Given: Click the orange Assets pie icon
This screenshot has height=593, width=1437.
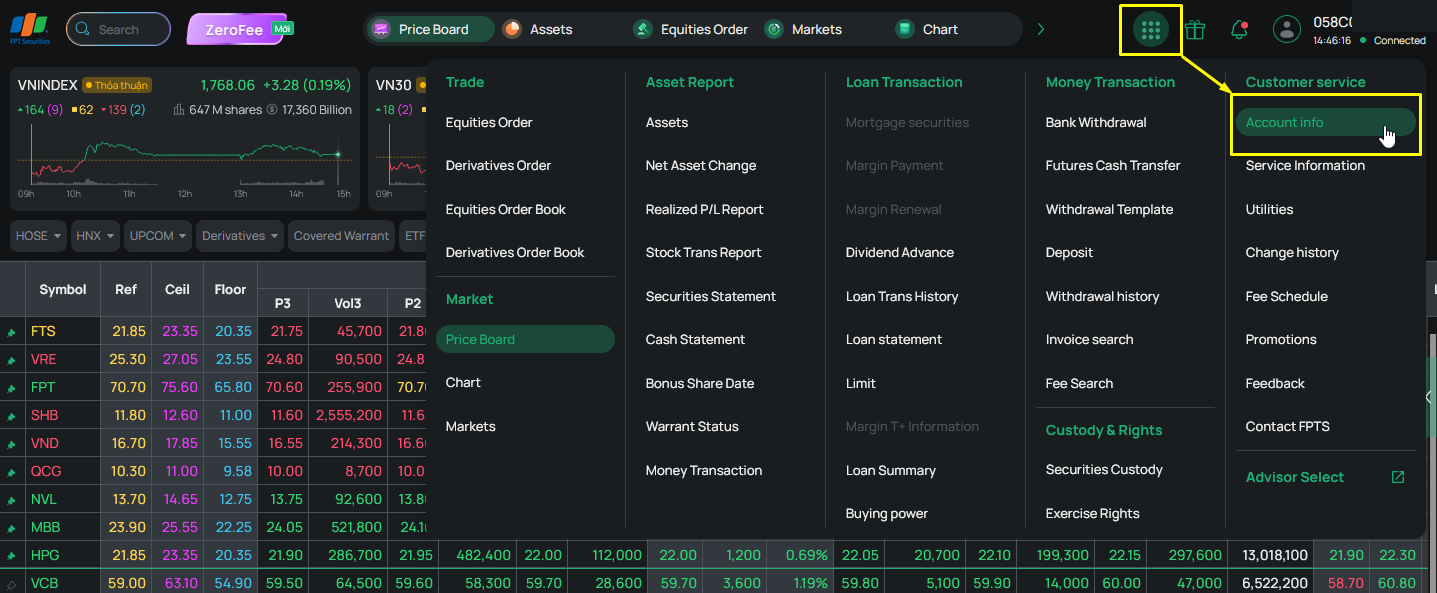Looking at the screenshot, I should (x=512, y=30).
